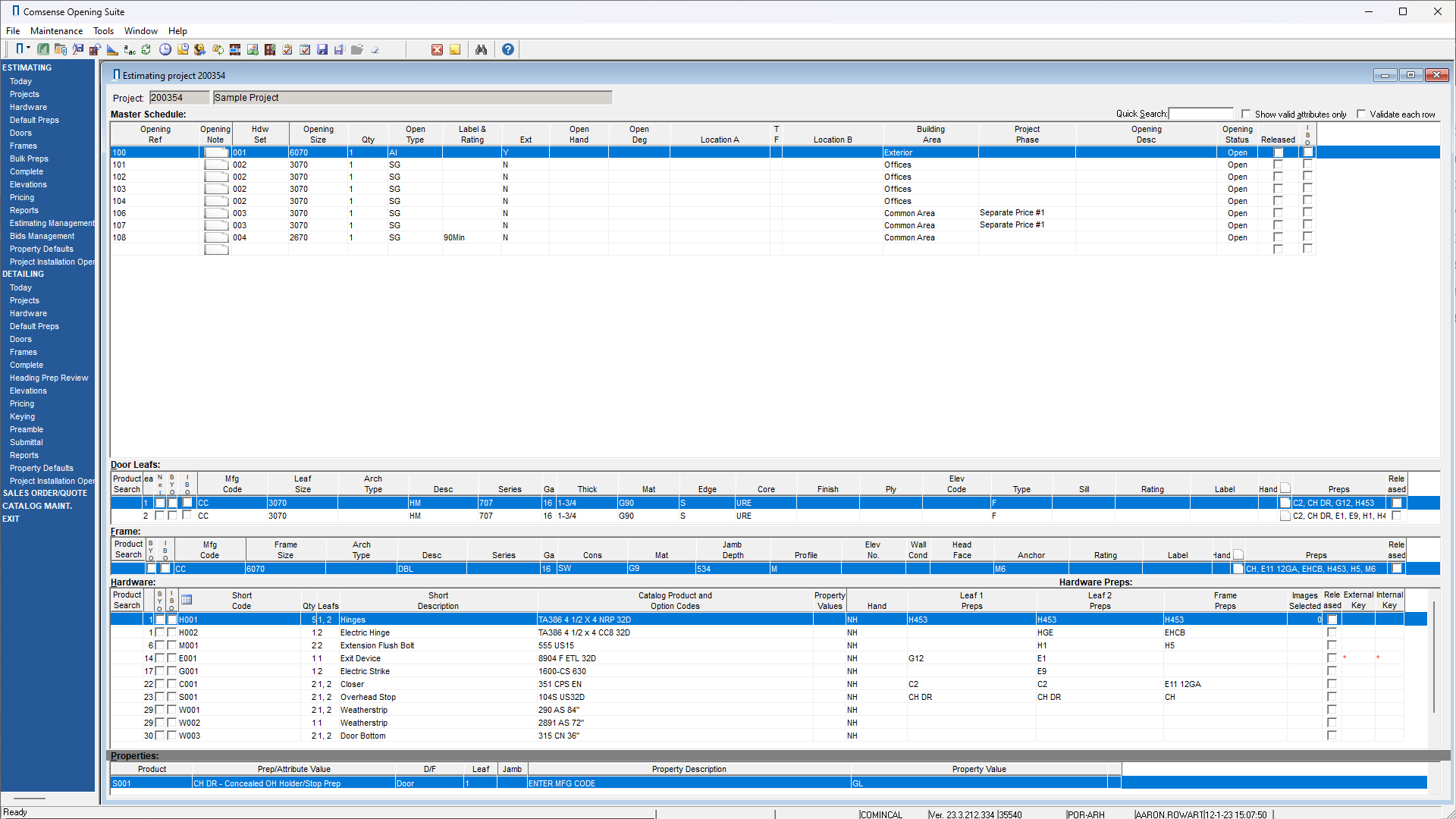The image size is (1456, 819).
Task: Click the blue clock toolbar icon
Action: 165,50
